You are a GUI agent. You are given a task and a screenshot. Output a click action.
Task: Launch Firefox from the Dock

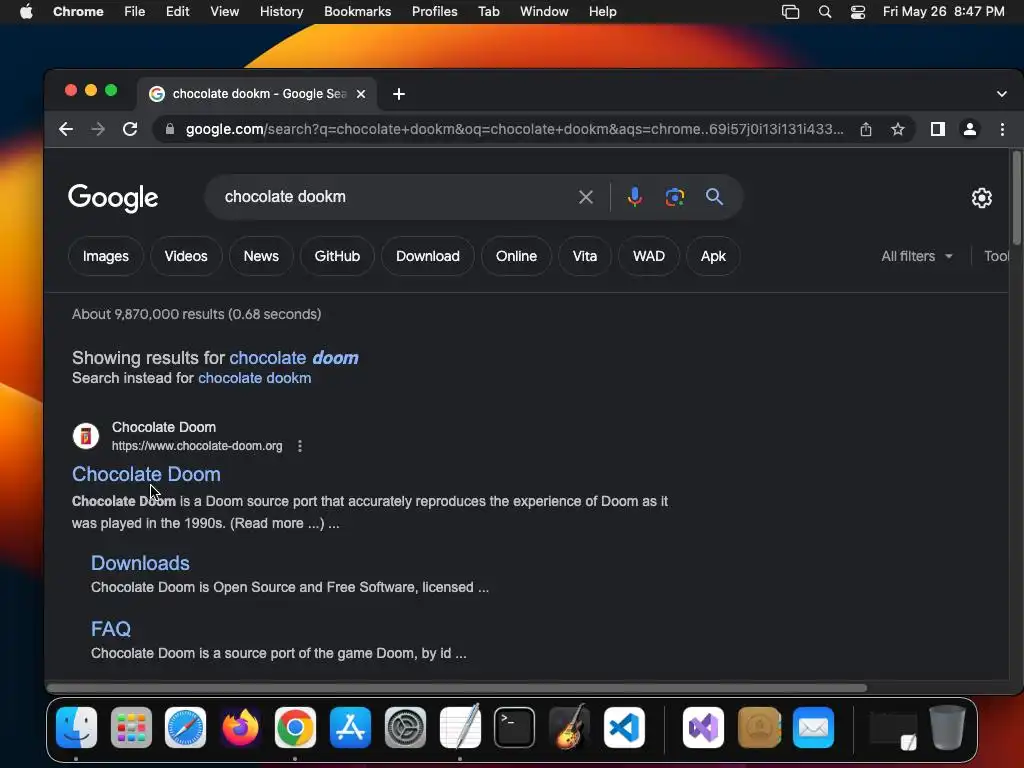point(240,728)
